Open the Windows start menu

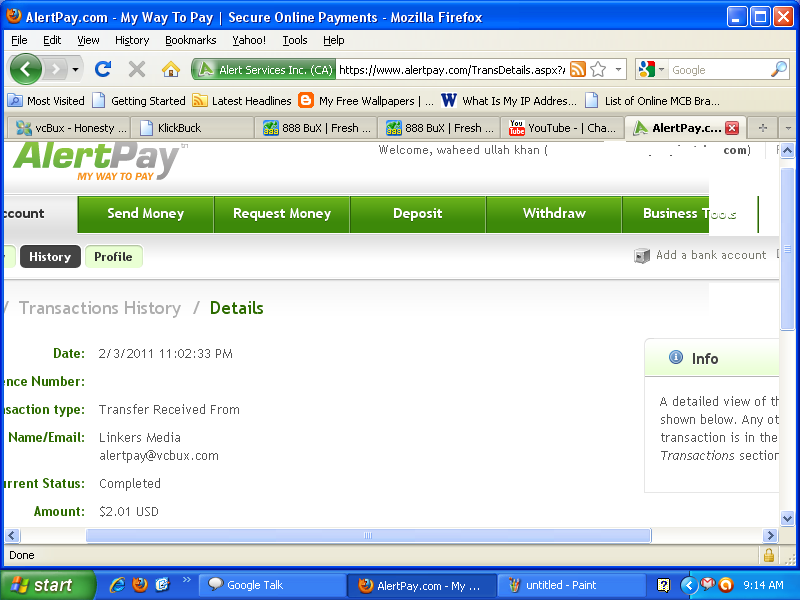click(47, 585)
